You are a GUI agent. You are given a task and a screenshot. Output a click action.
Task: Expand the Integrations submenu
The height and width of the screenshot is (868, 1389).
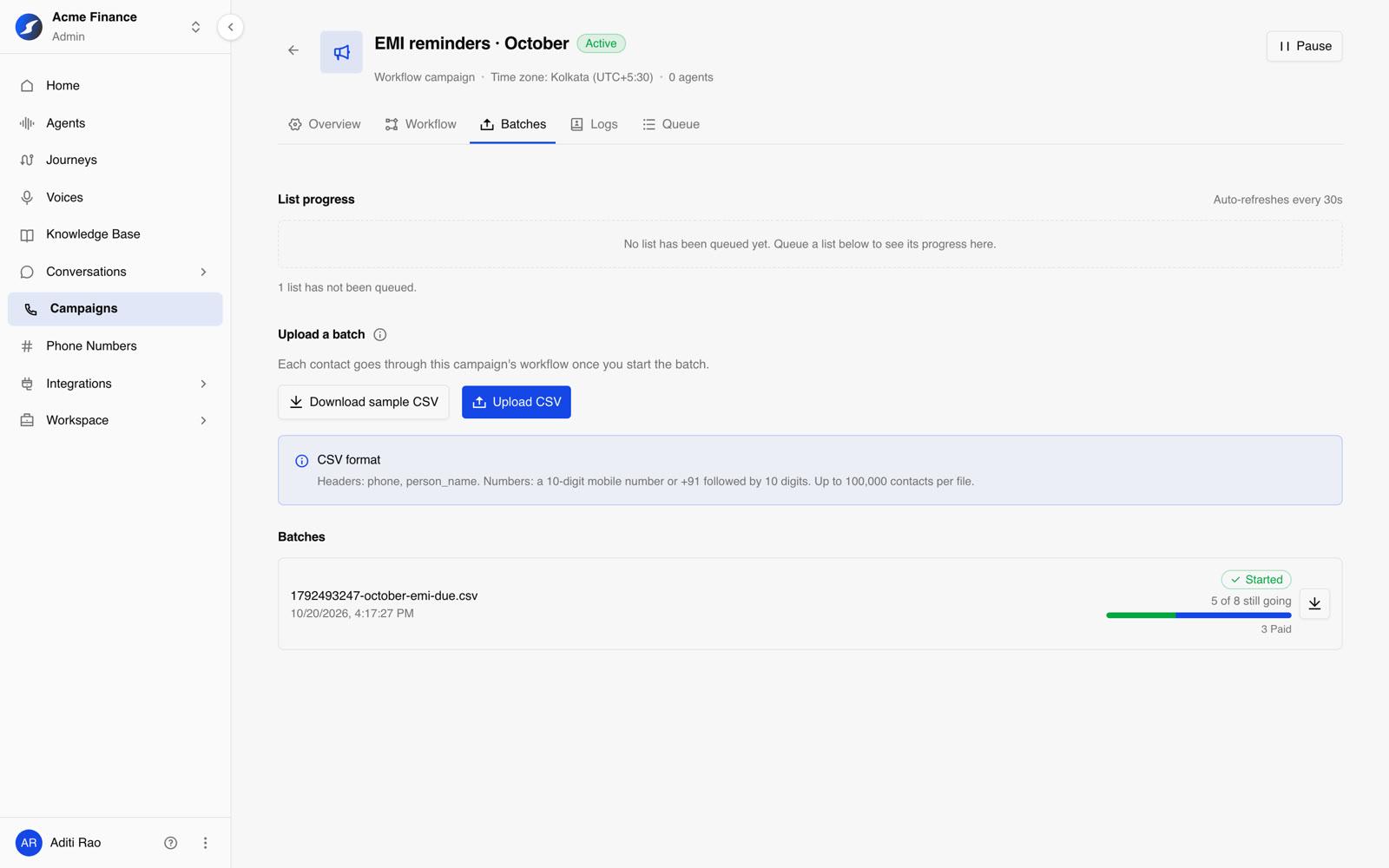[x=203, y=384]
